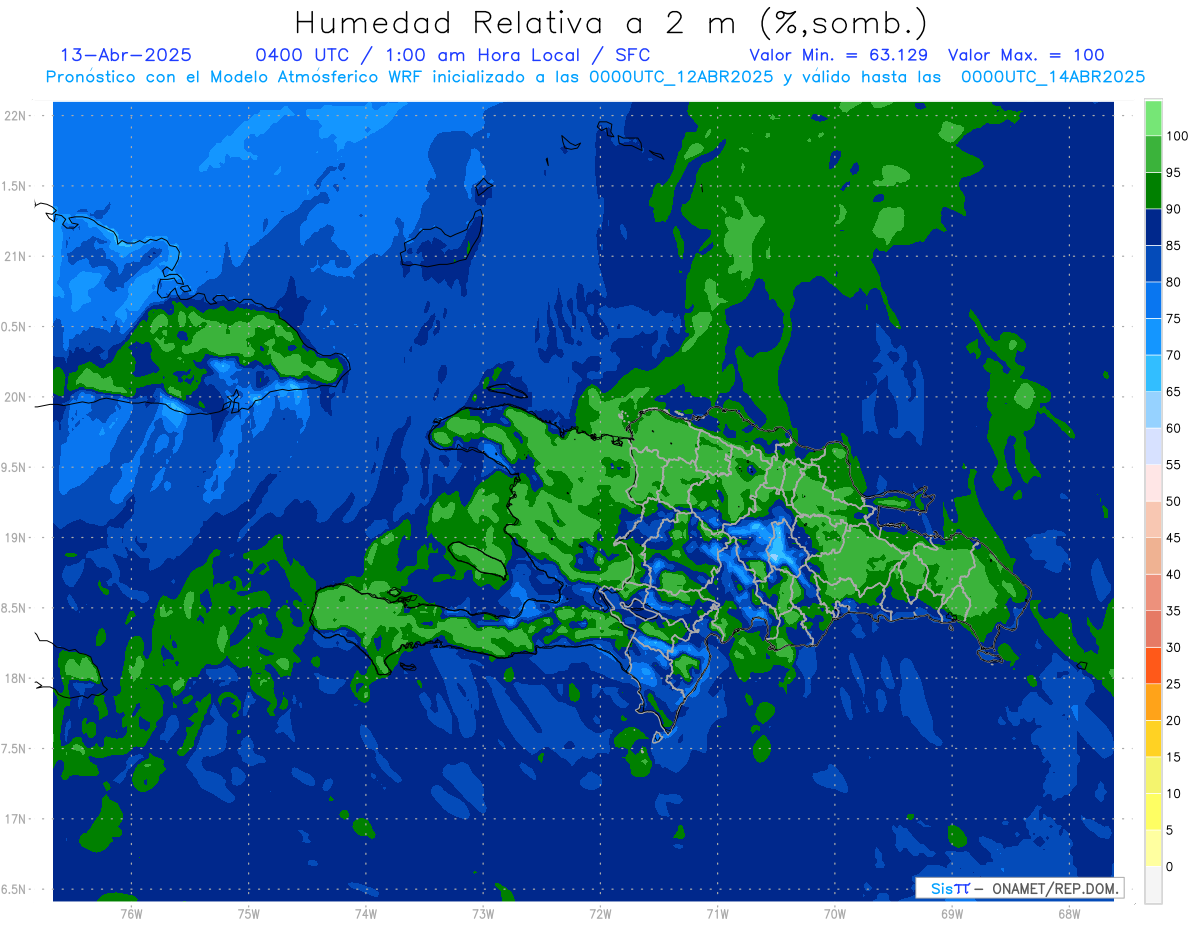Click the '76W' longitude label
Screen dimensions: 1200x927
[131, 914]
